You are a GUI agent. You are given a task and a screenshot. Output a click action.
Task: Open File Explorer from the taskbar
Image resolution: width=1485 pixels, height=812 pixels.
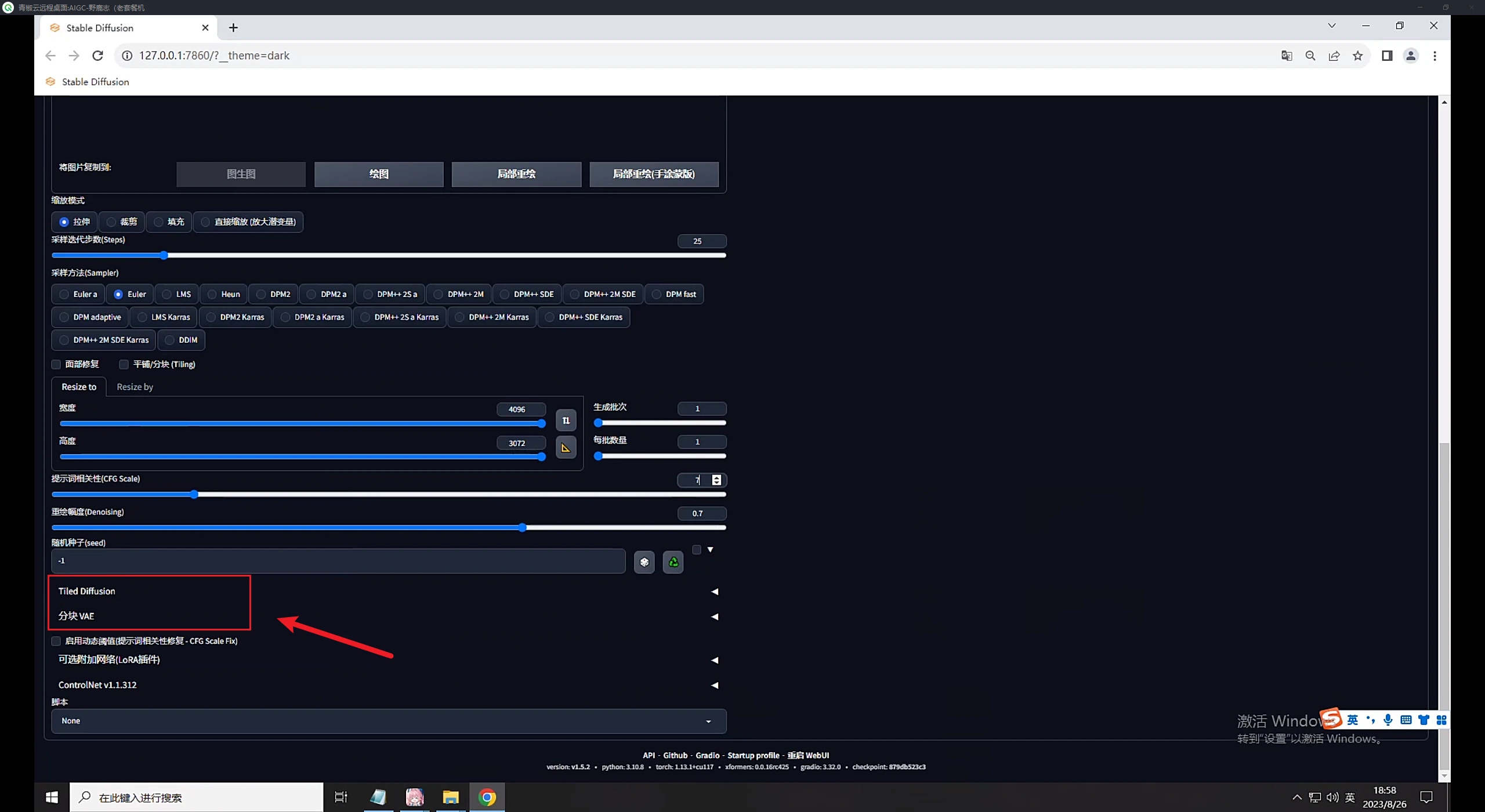click(451, 797)
